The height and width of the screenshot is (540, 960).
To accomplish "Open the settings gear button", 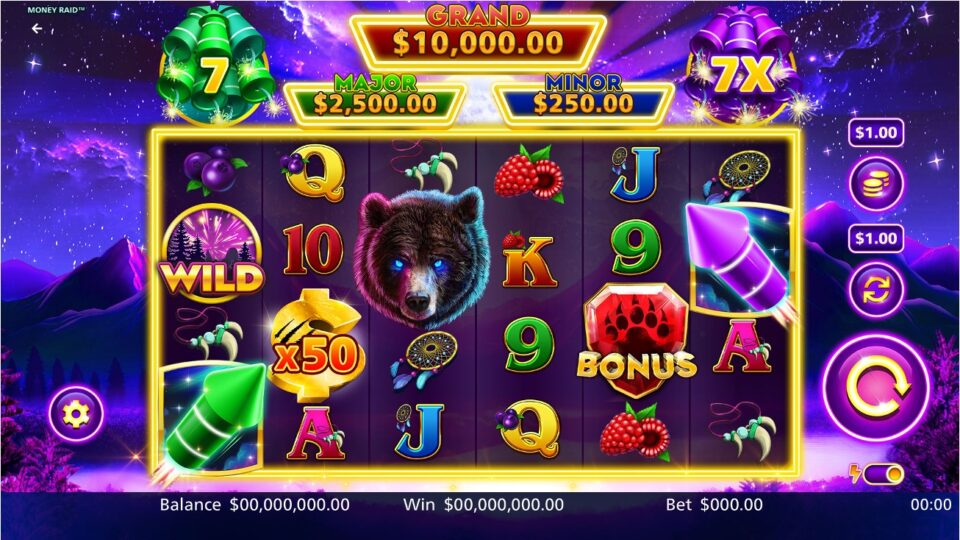I will click(76, 414).
